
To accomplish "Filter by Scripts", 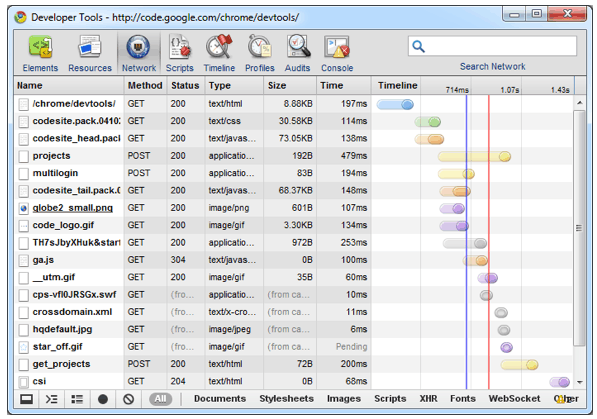I will [390, 398].
